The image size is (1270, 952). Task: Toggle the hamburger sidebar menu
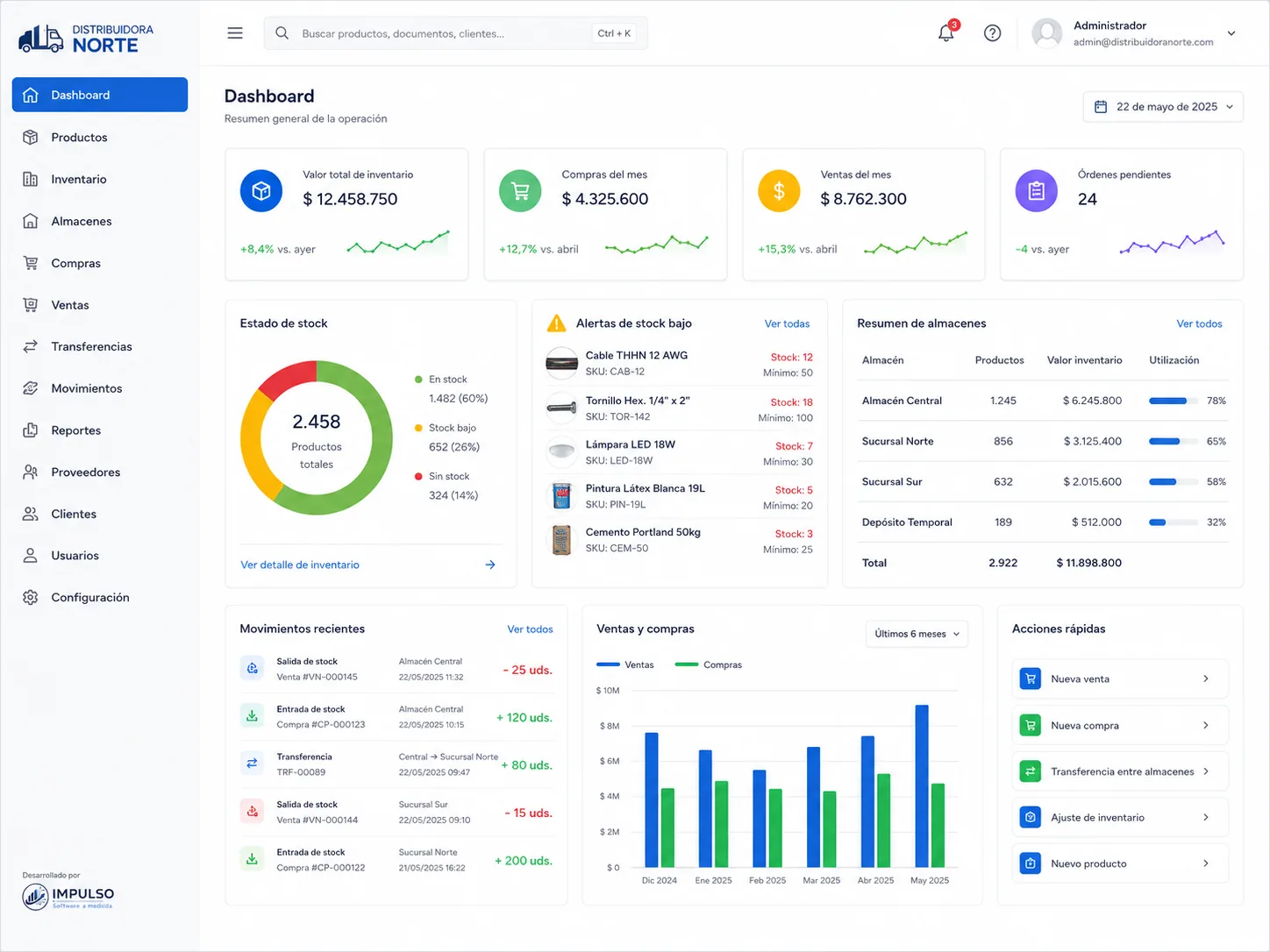(235, 33)
